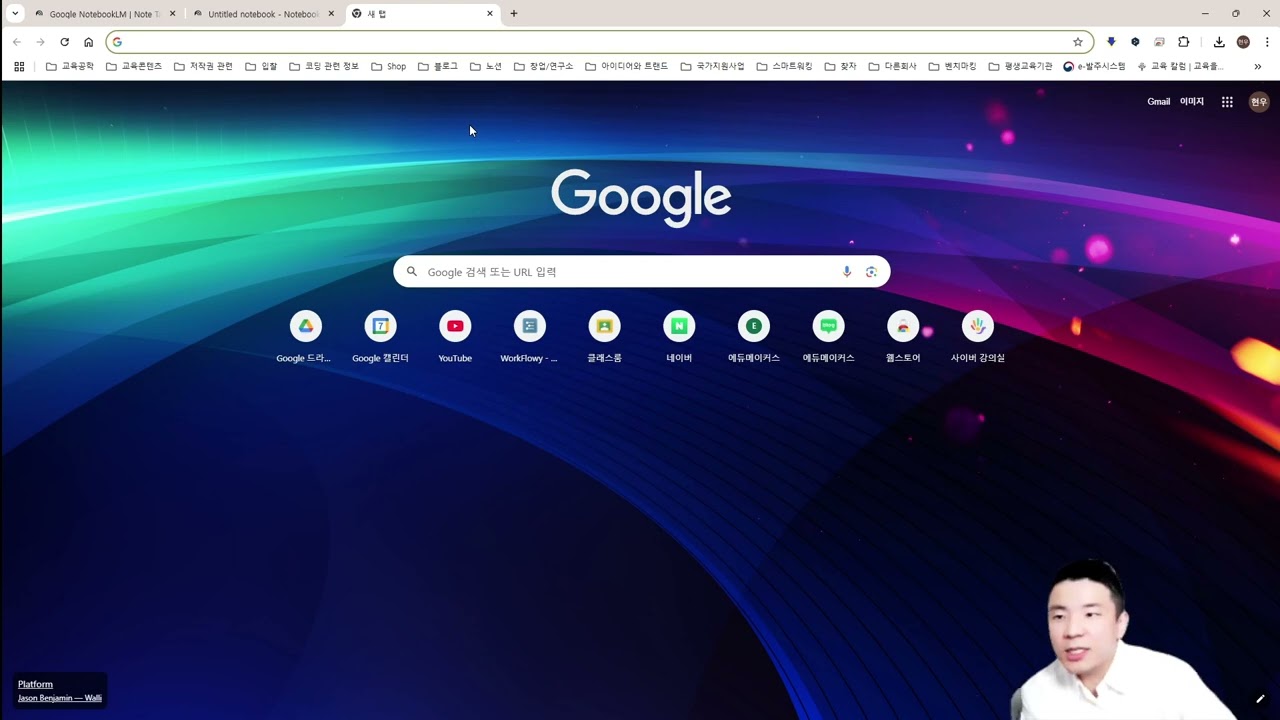This screenshot has height=720, width=1280.
Task: Open the media control toolbar icon
Action: pos(1159,42)
